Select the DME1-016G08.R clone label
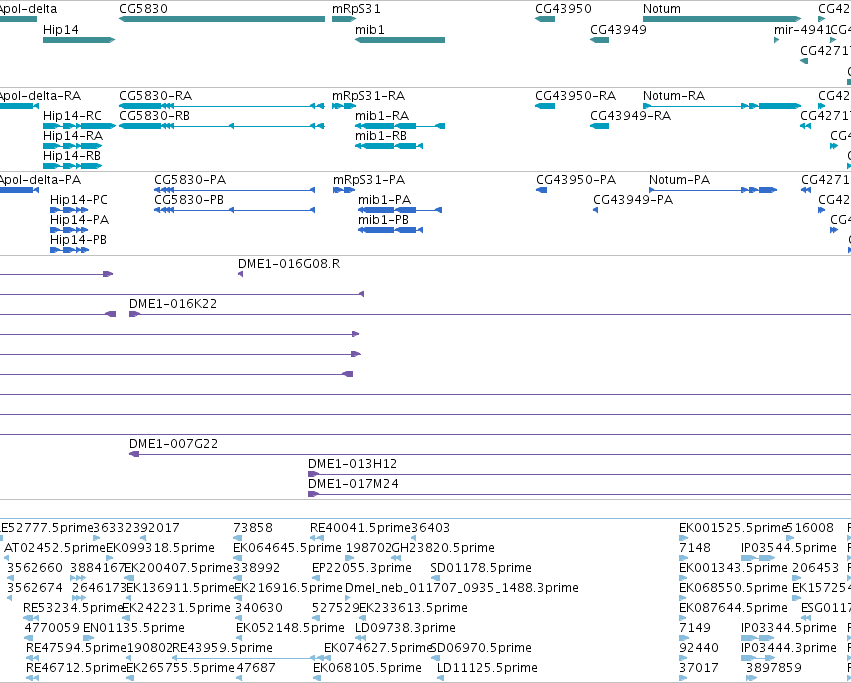The image size is (851, 683). 289,264
